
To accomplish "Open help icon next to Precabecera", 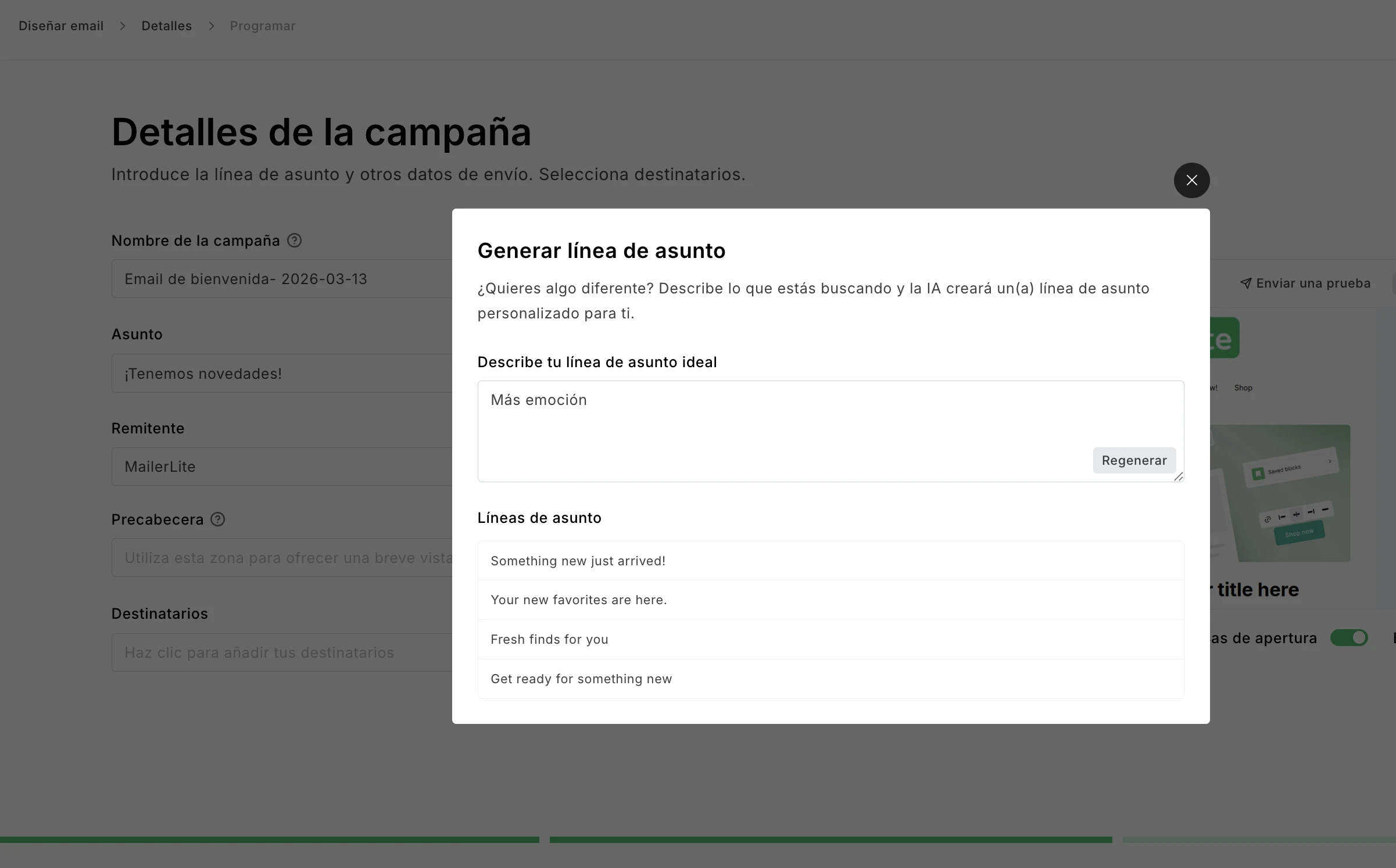I will [x=217, y=519].
